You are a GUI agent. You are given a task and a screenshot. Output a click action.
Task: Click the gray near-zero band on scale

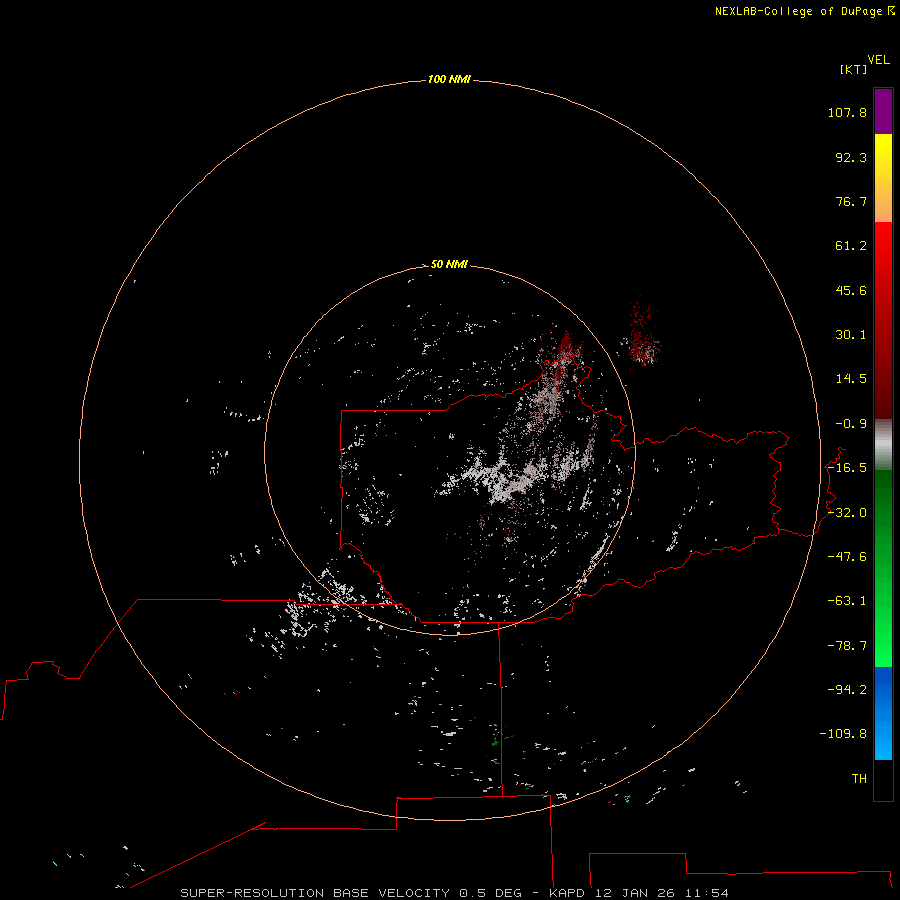tap(883, 445)
